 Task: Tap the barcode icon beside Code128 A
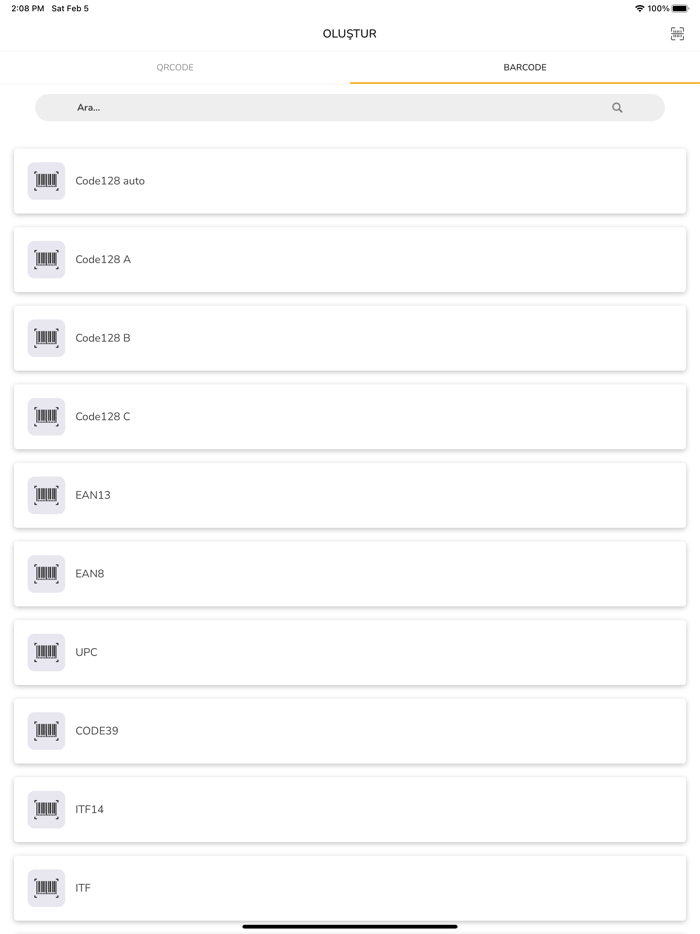tap(46, 260)
